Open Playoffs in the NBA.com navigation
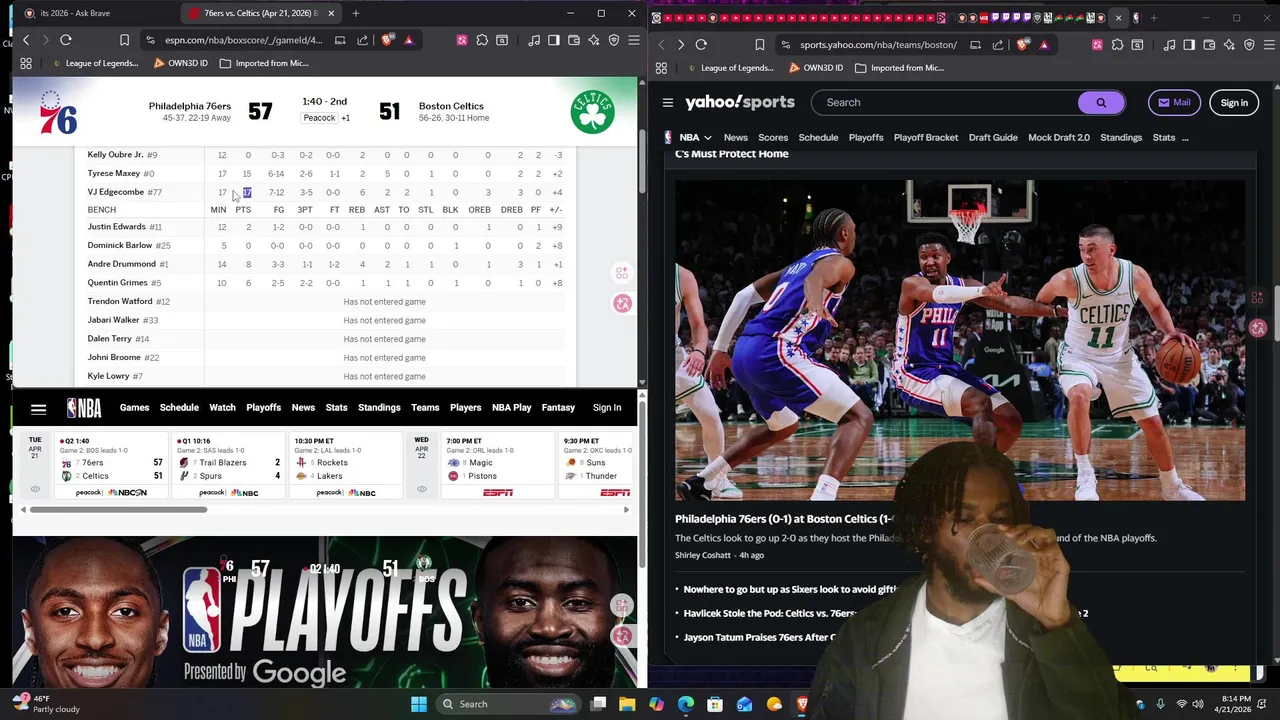Screen dimensions: 1280x720 [x=264, y=408]
